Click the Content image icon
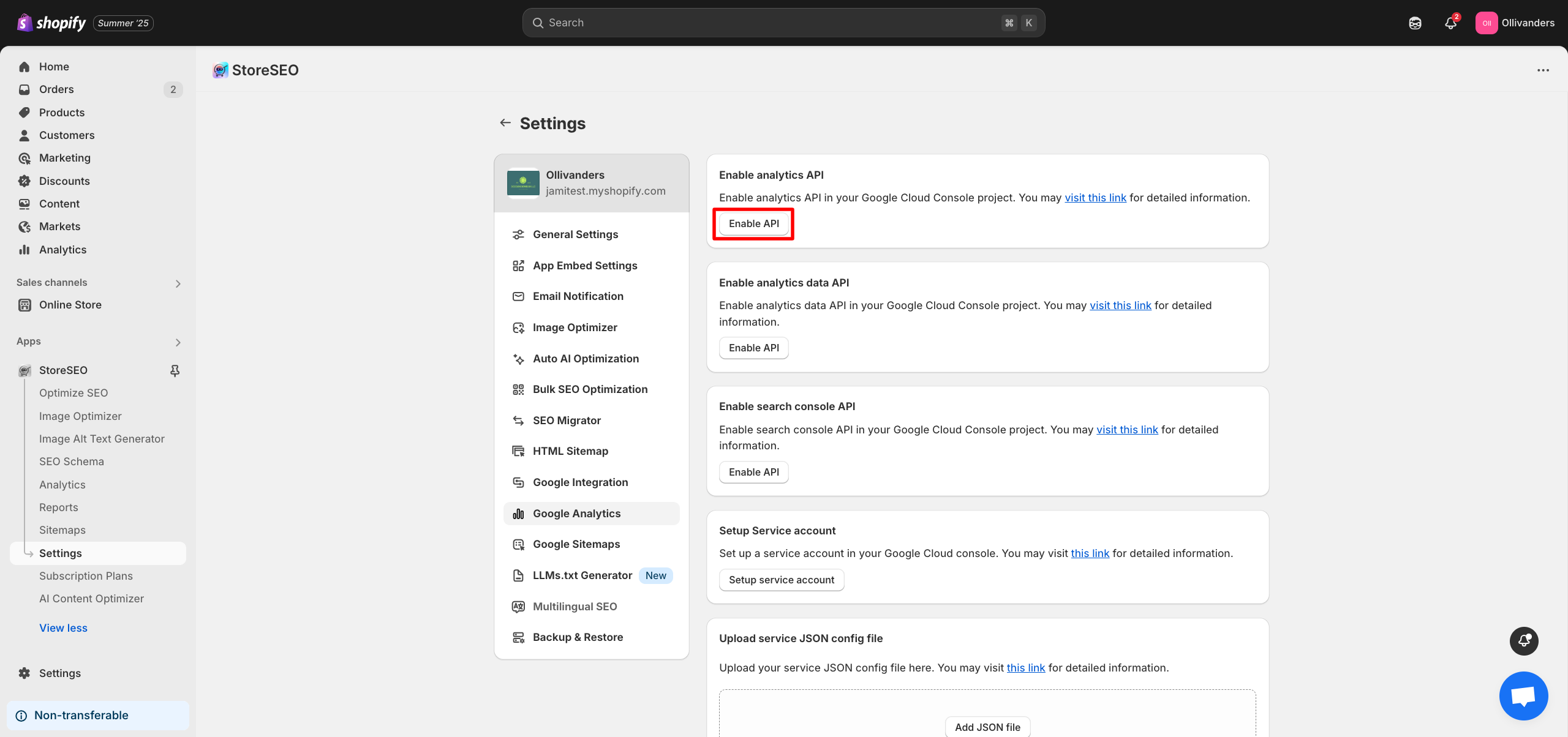Screen dimensions: 1568x737 coord(24,204)
